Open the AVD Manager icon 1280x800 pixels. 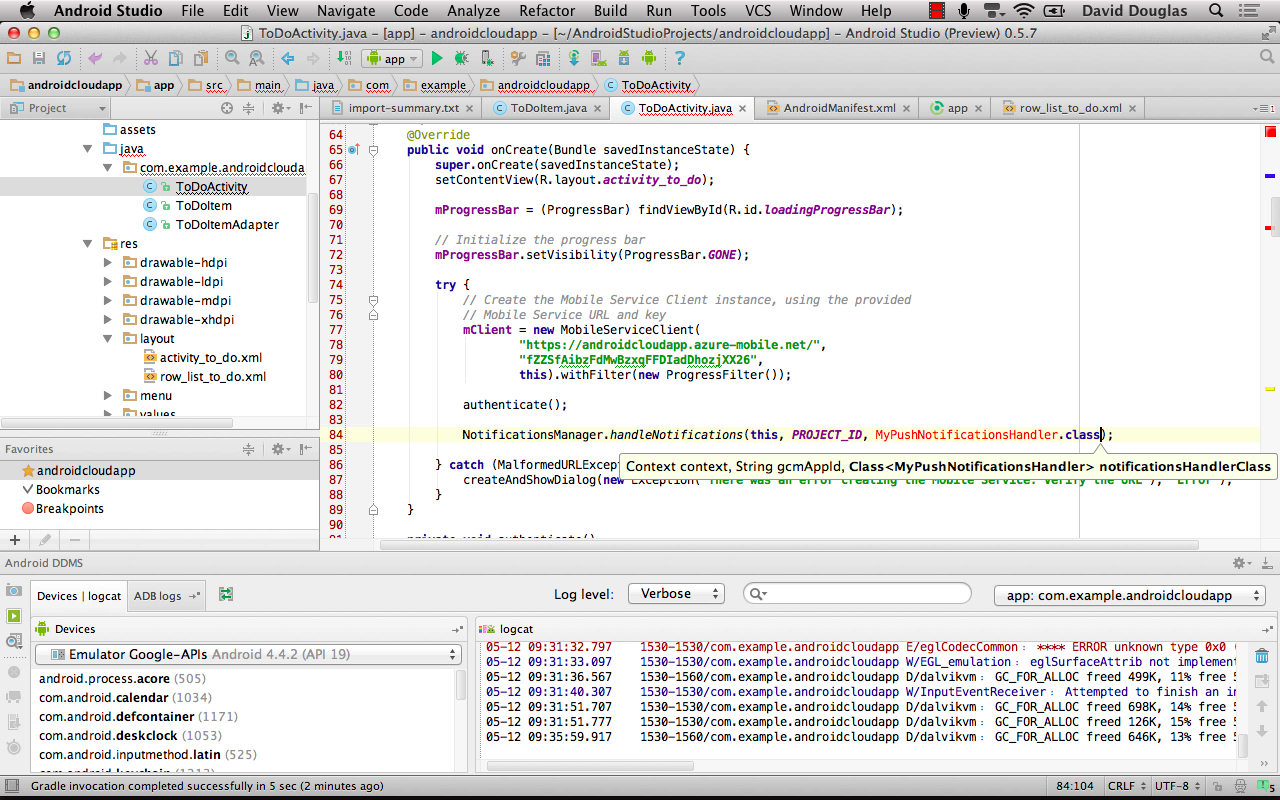pos(599,58)
